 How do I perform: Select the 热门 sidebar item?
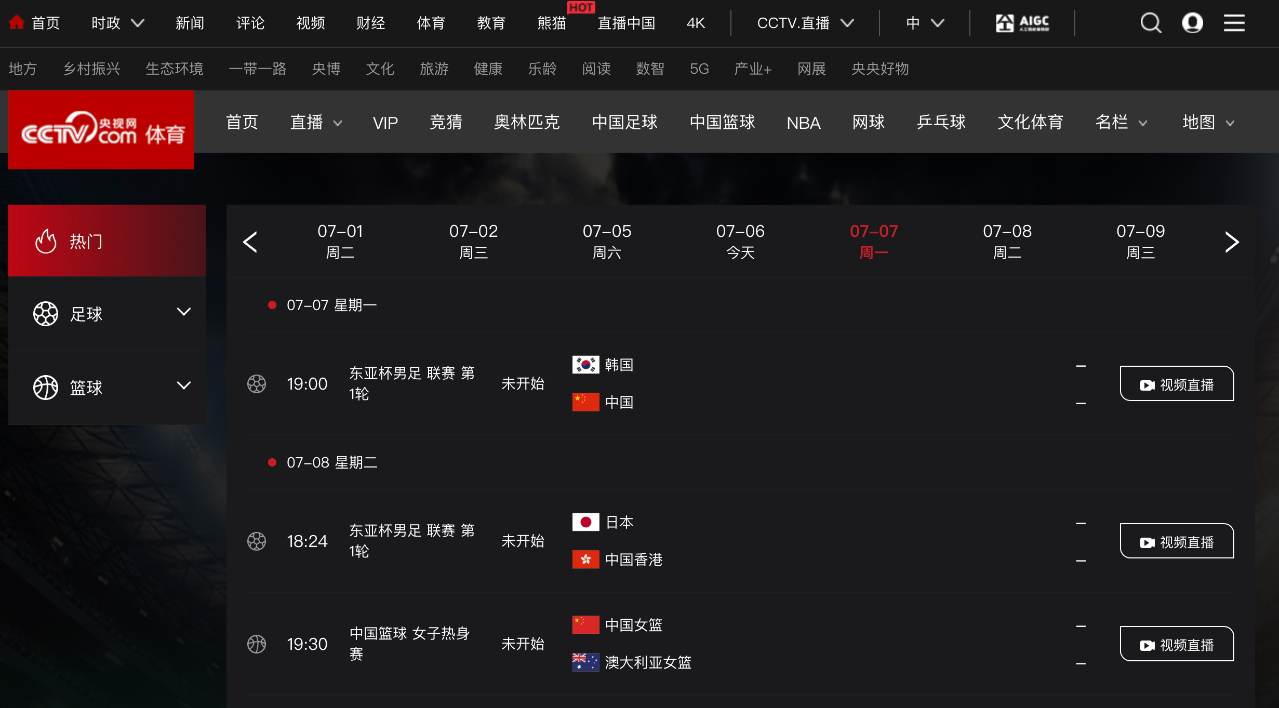click(x=107, y=241)
